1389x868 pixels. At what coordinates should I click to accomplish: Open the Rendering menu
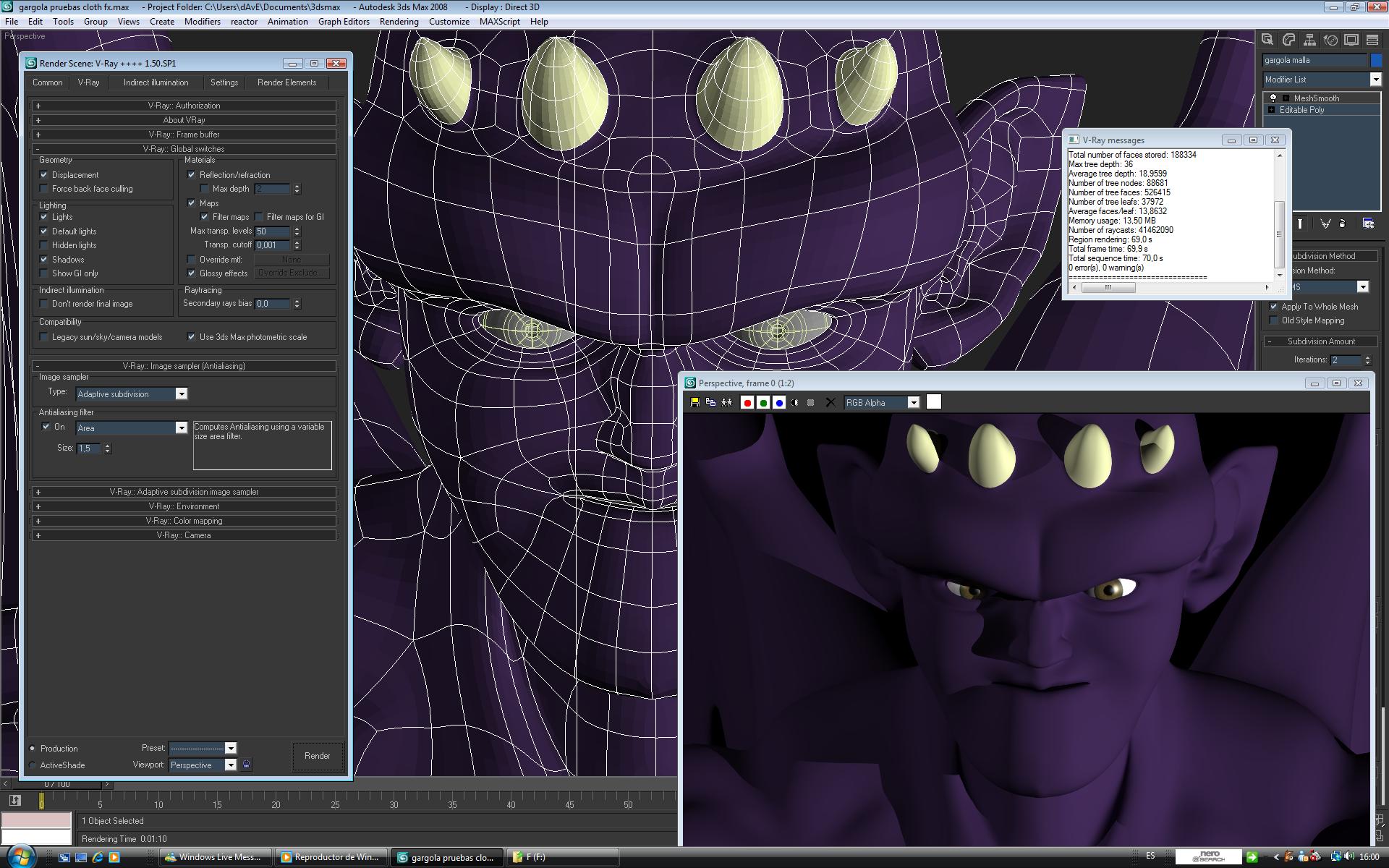(x=399, y=22)
